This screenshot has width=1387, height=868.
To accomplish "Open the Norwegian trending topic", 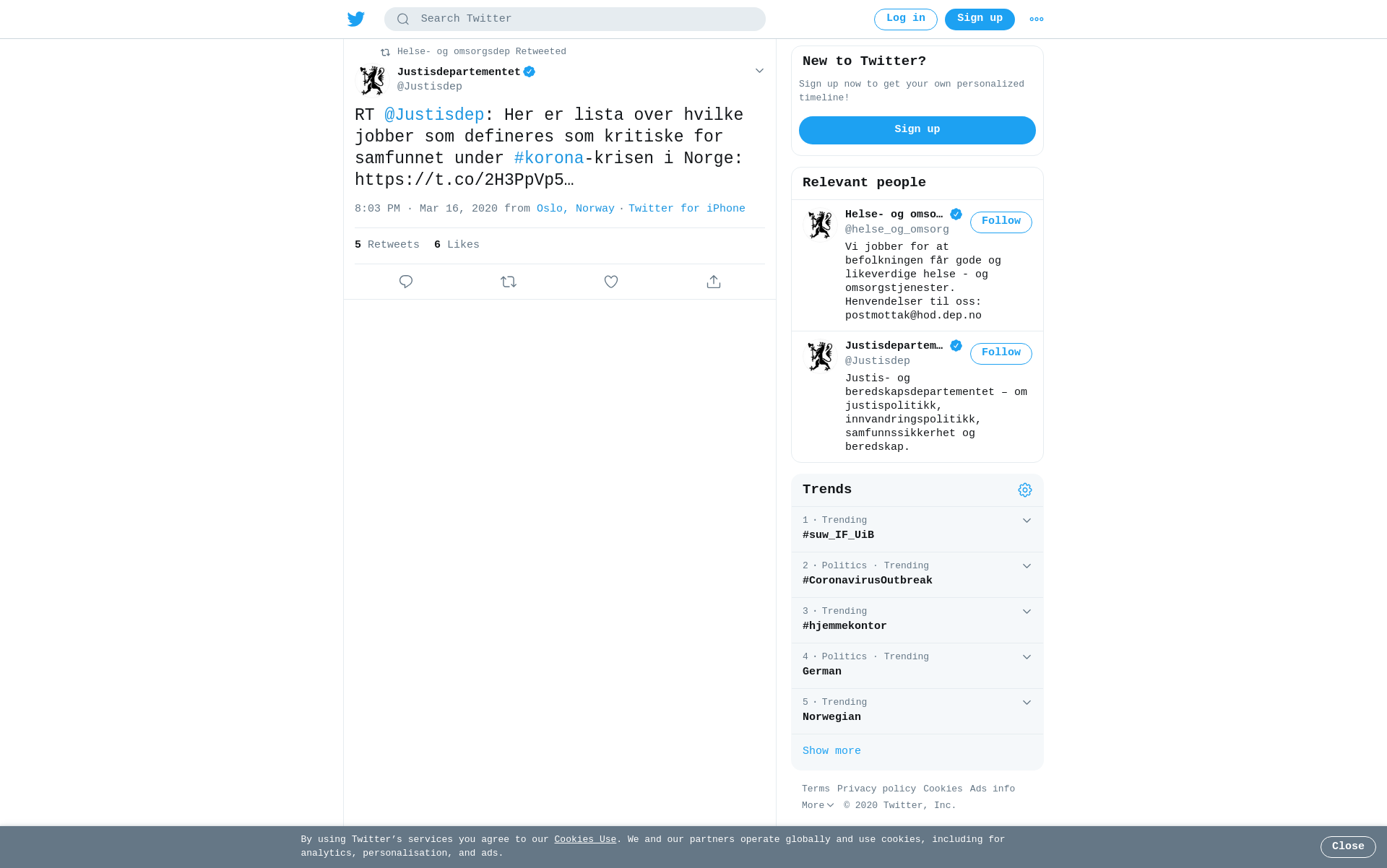I will point(917,711).
